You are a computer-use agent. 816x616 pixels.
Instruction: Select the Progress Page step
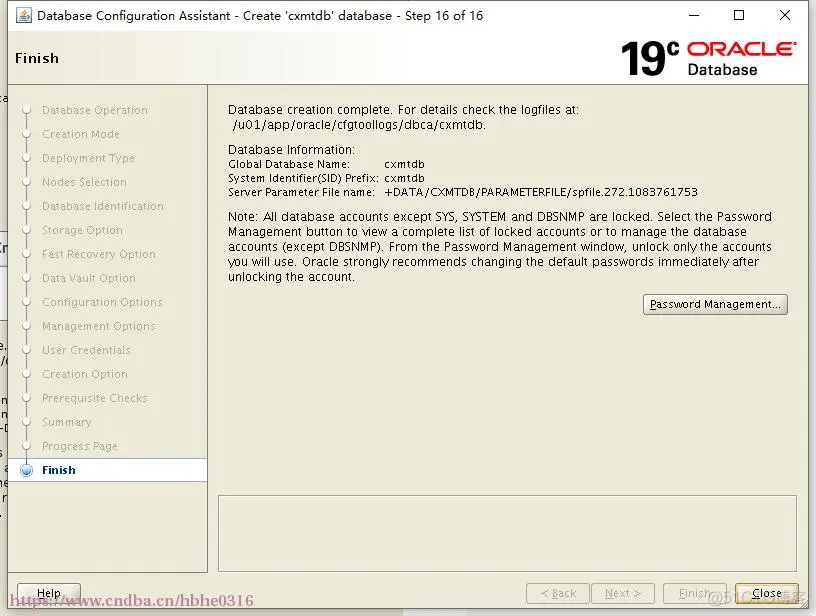[x=80, y=446]
